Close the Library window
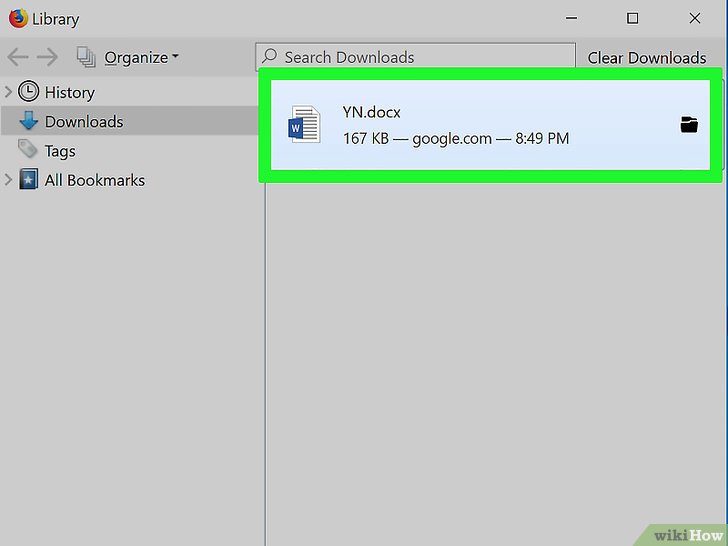The height and width of the screenshot is (546, 728). click(695, 18)
